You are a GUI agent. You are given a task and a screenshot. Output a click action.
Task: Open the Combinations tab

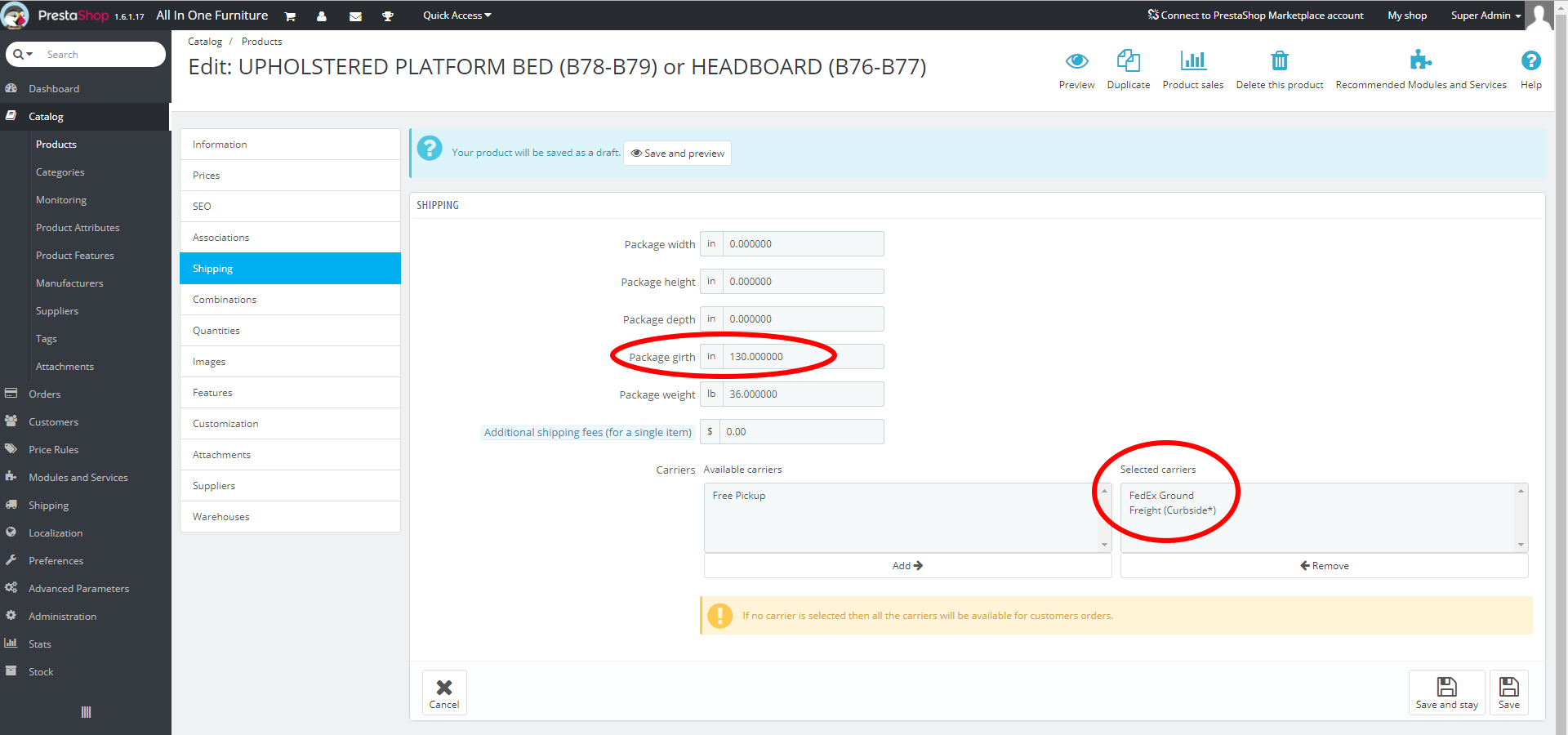pyautogui.click(x=290, y=300)
